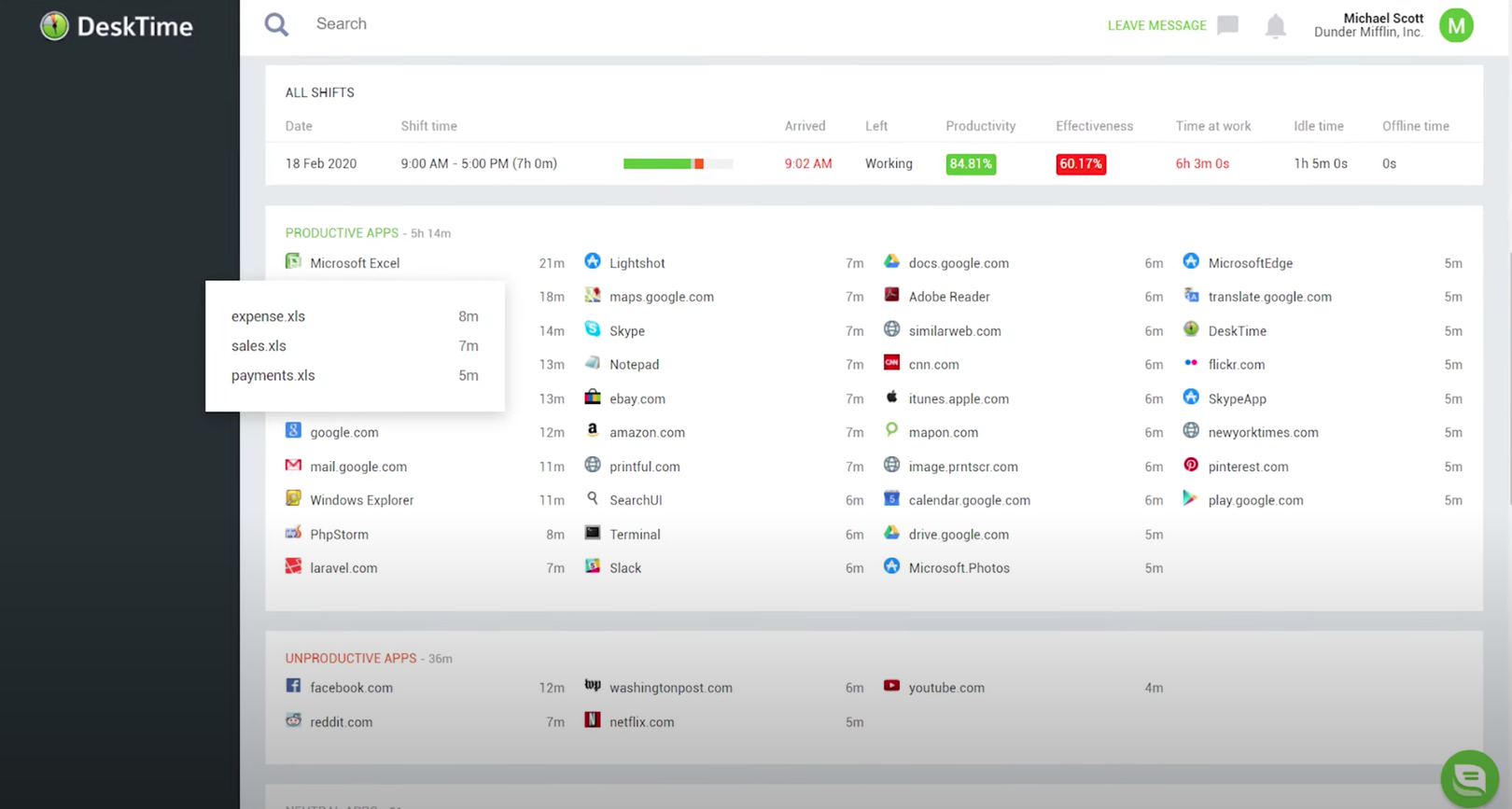
Task: Click the 84.81% productivity badge
Action: pyautogui.click(x=971, y=164)
